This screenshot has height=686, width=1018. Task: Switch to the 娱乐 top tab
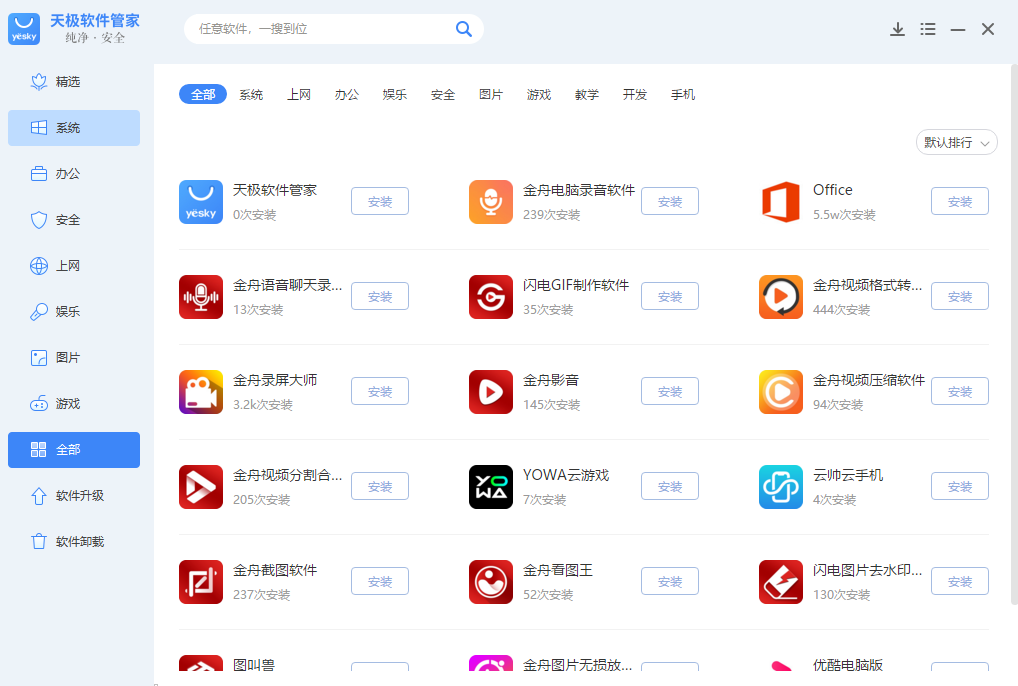coord(395,95)
